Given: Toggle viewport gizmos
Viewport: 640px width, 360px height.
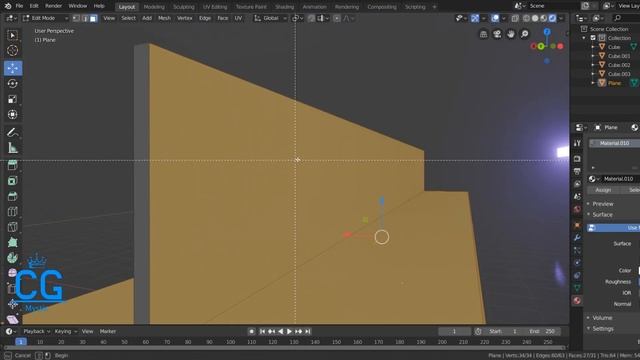Looking at the screenshot, I should (475, 18).
